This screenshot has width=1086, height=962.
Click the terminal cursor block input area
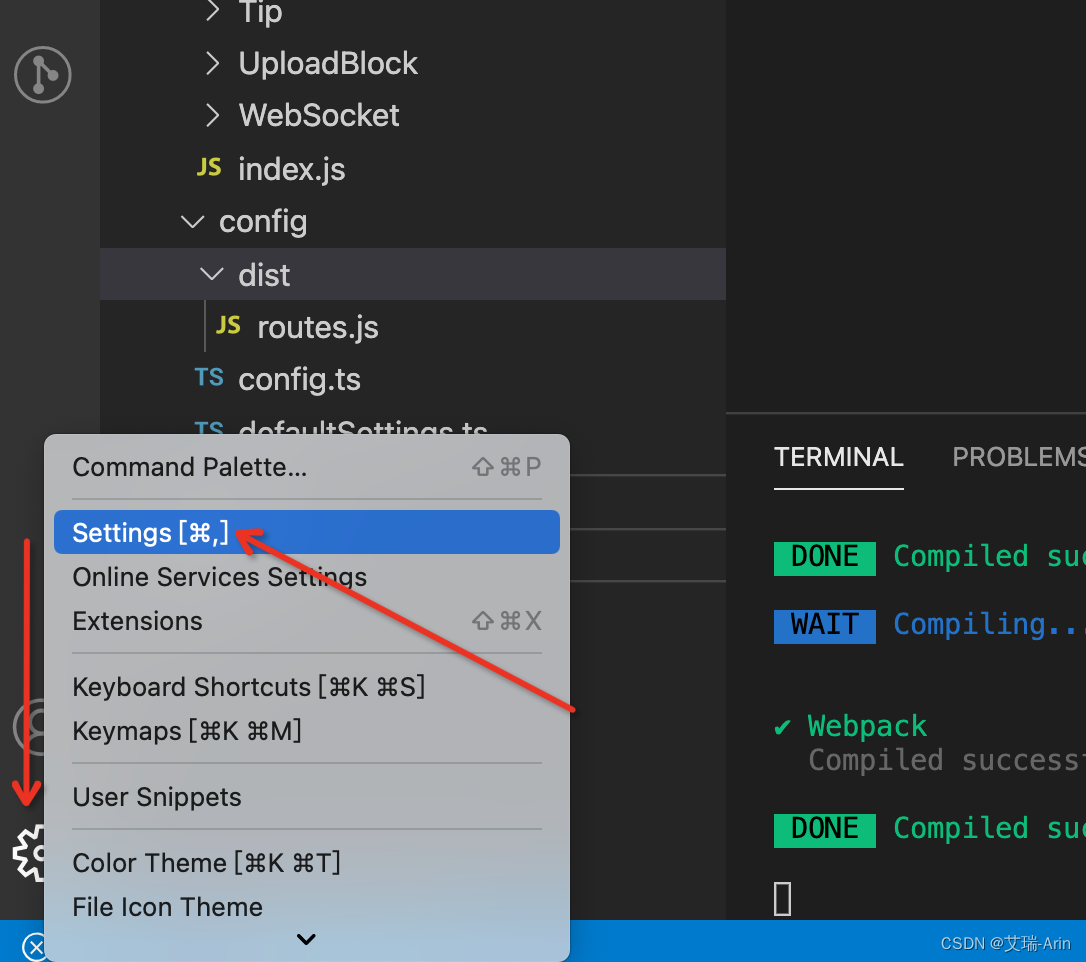click(781, 897)
